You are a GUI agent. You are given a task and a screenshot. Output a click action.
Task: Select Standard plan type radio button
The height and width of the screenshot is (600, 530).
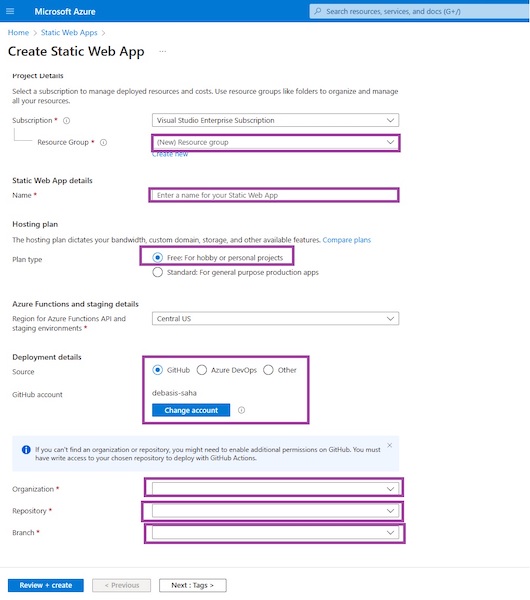click(x=157, y=272)
